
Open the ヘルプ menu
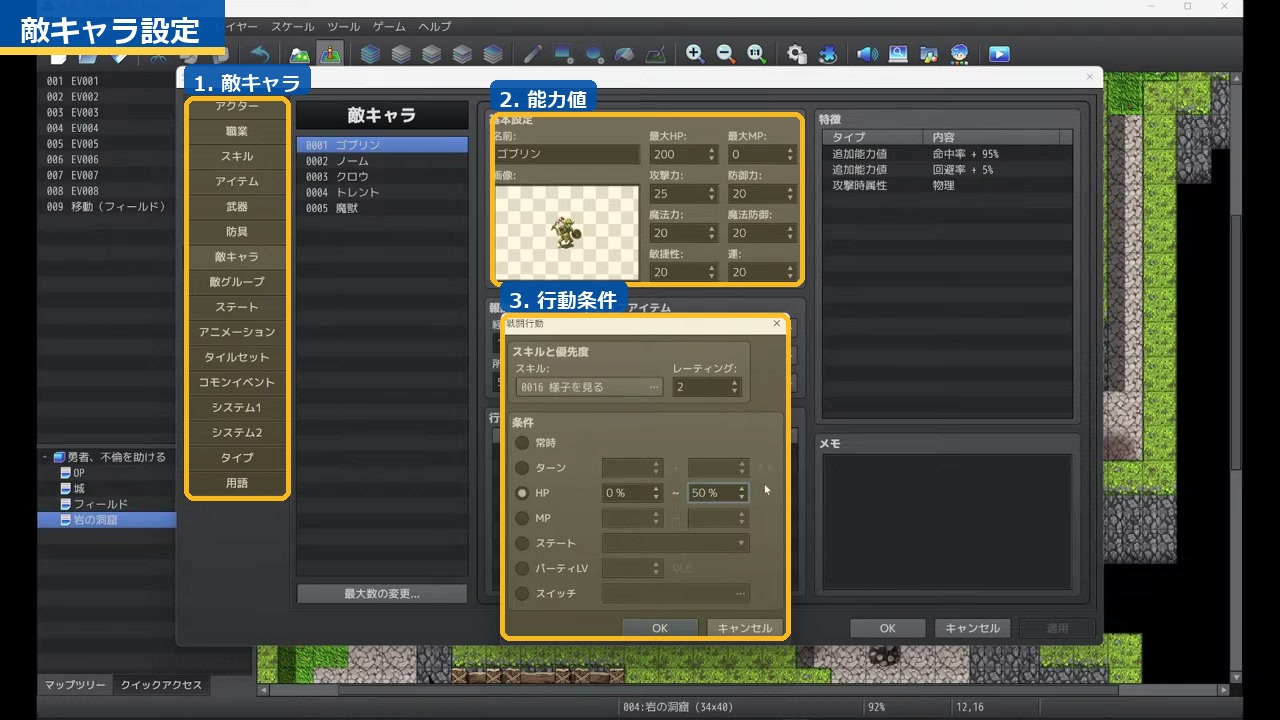pos(435,27)
